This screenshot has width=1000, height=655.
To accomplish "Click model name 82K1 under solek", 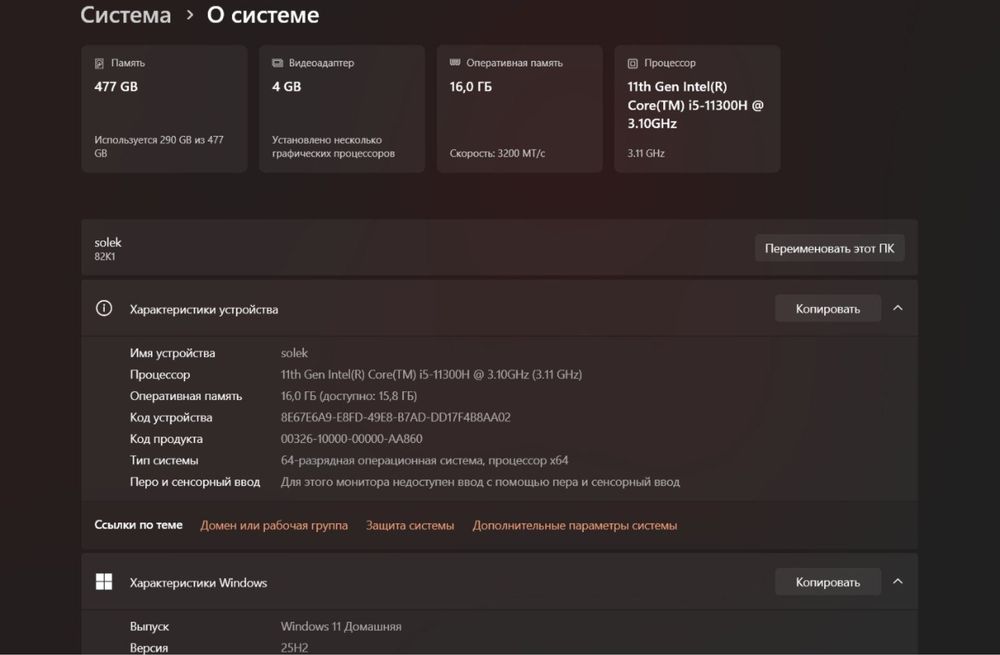I will [x=105, y=256].
